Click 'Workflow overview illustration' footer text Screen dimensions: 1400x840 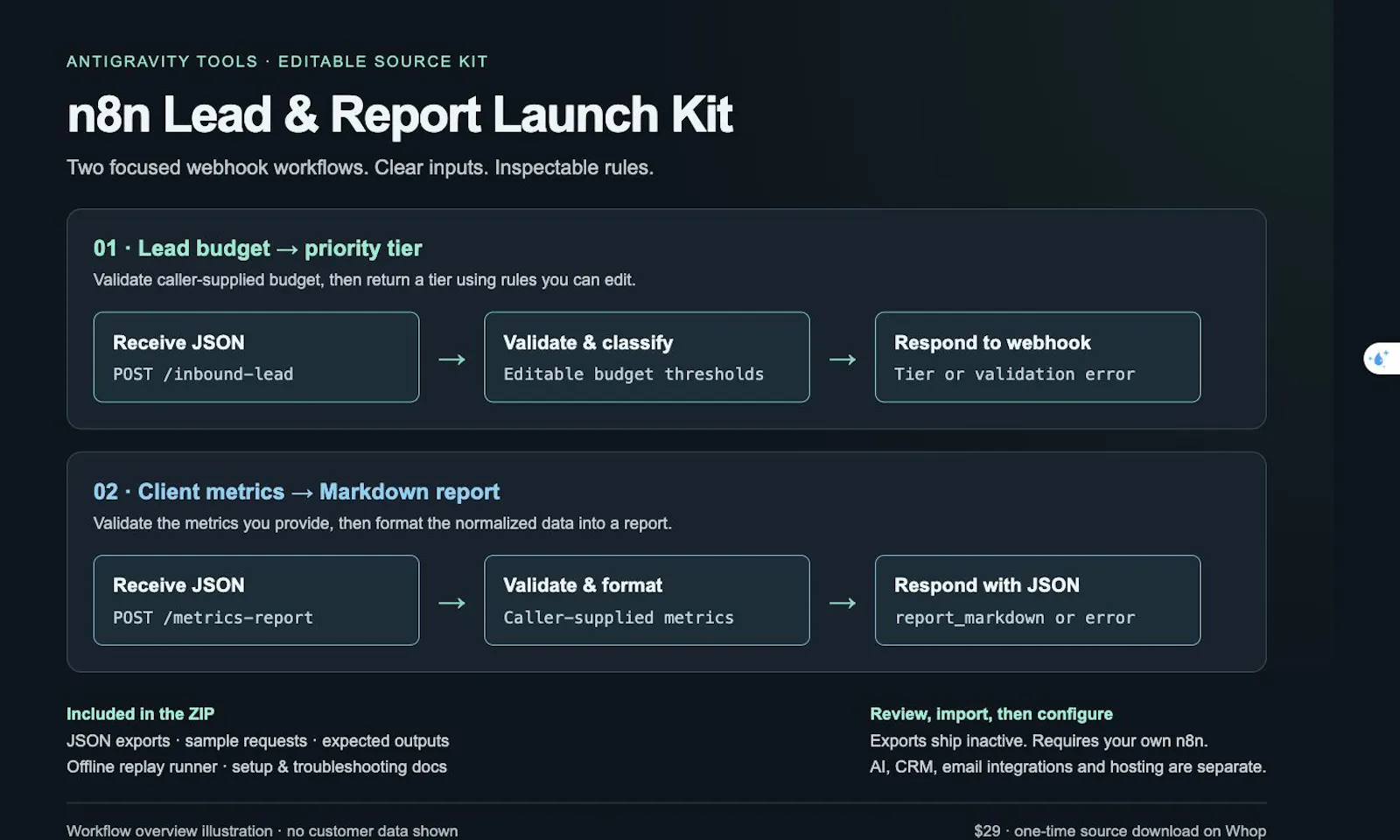(262, 831)
